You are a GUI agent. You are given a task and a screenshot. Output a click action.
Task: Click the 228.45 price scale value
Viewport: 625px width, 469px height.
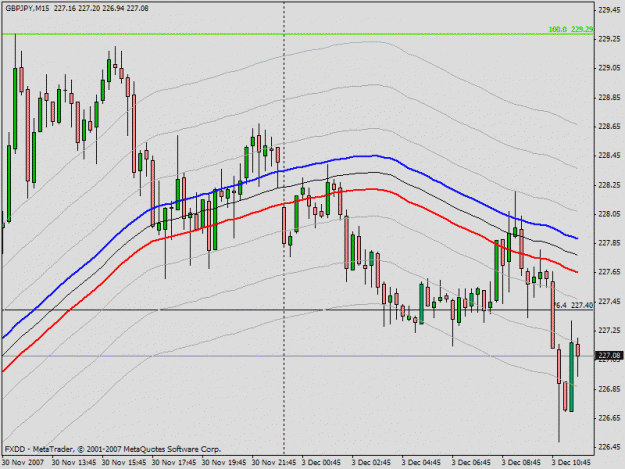pyautogui.click(x=609, y=155)
